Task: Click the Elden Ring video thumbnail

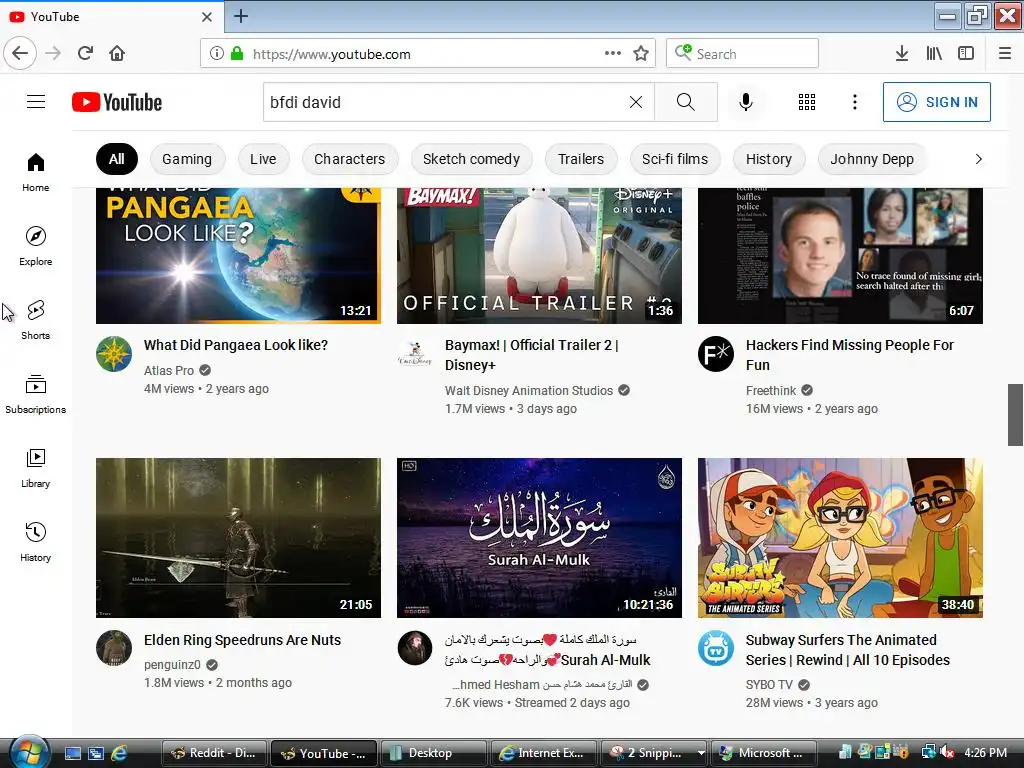Action: click(238, 537)
